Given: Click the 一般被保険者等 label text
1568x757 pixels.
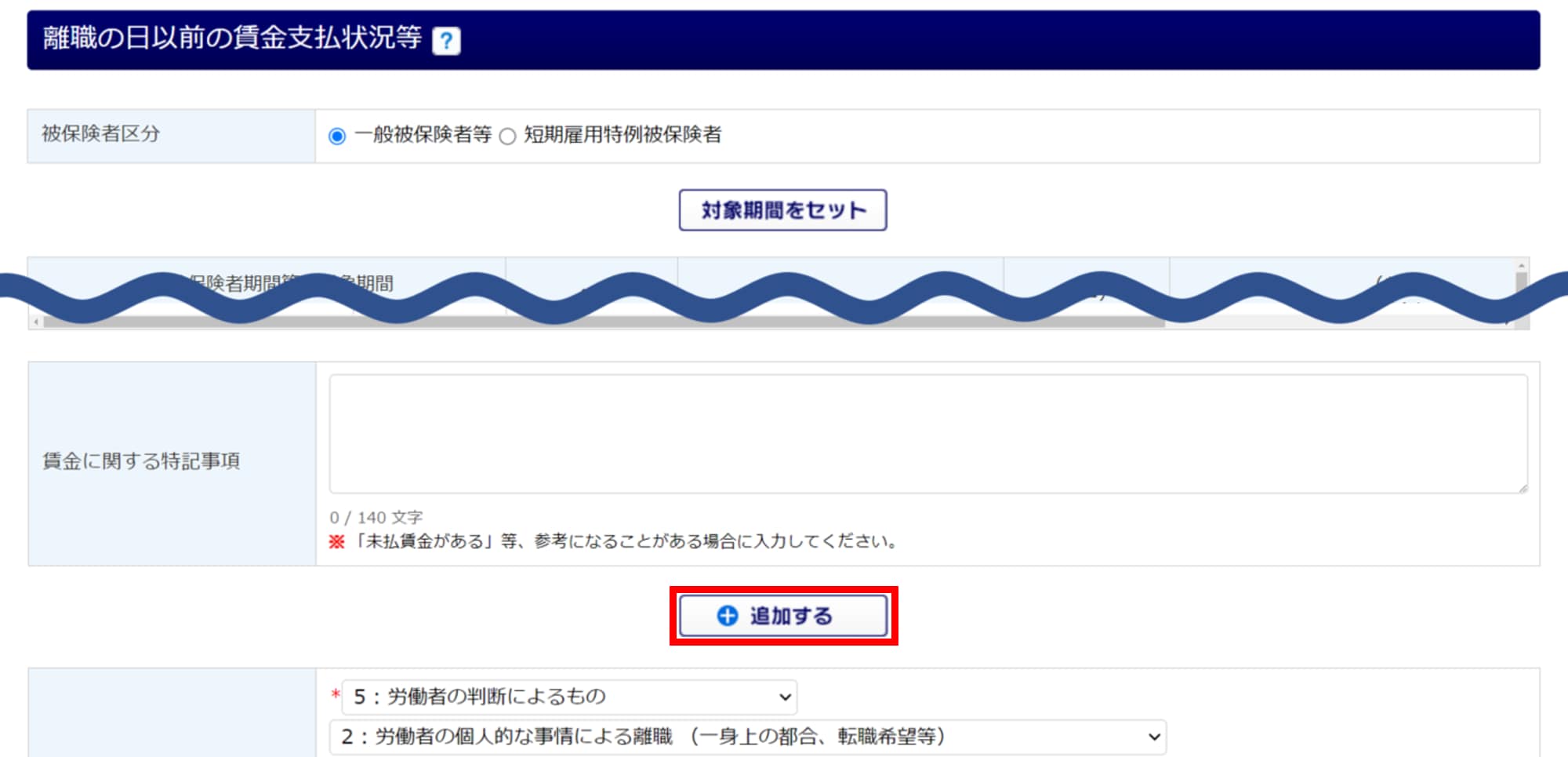Looking at the screenshot, I should point(423,135).
